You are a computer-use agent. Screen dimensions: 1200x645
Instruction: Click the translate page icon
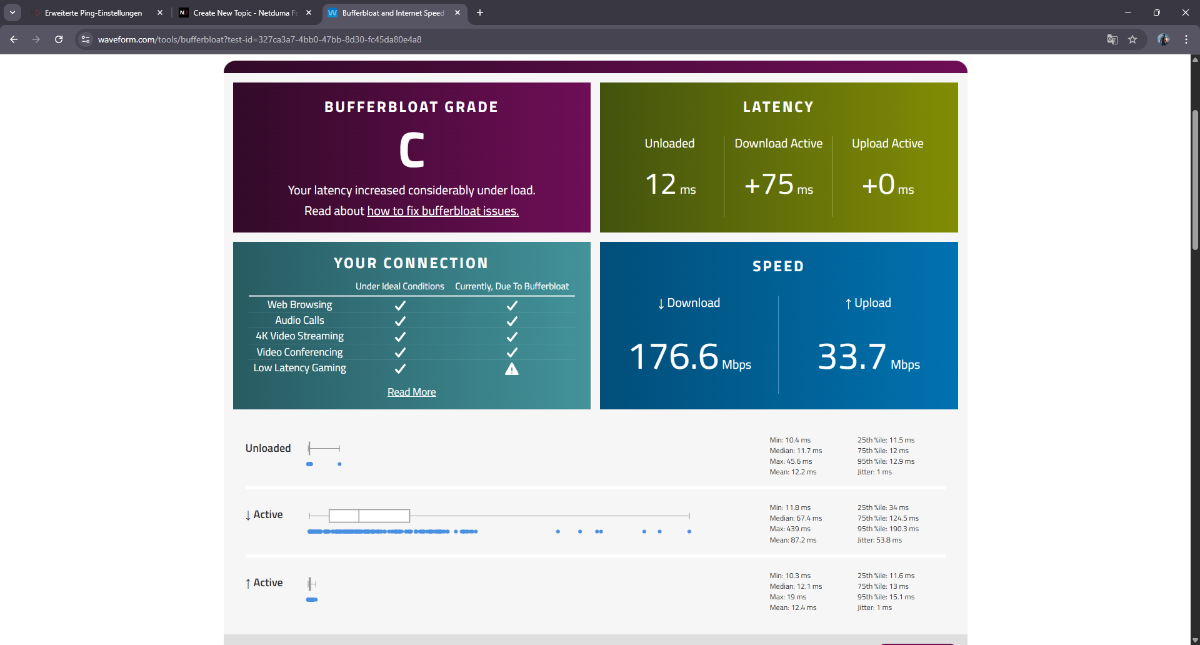coord(1111,39)
